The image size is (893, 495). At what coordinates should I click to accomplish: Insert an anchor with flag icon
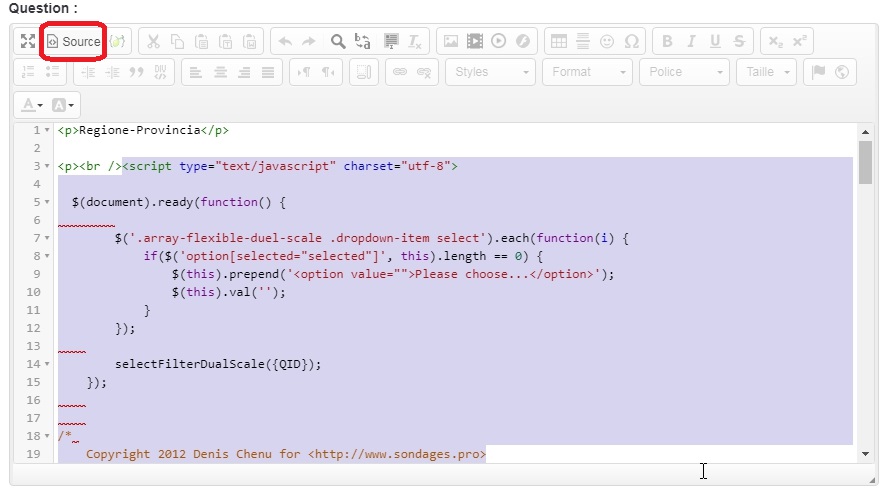coord(818,72)
